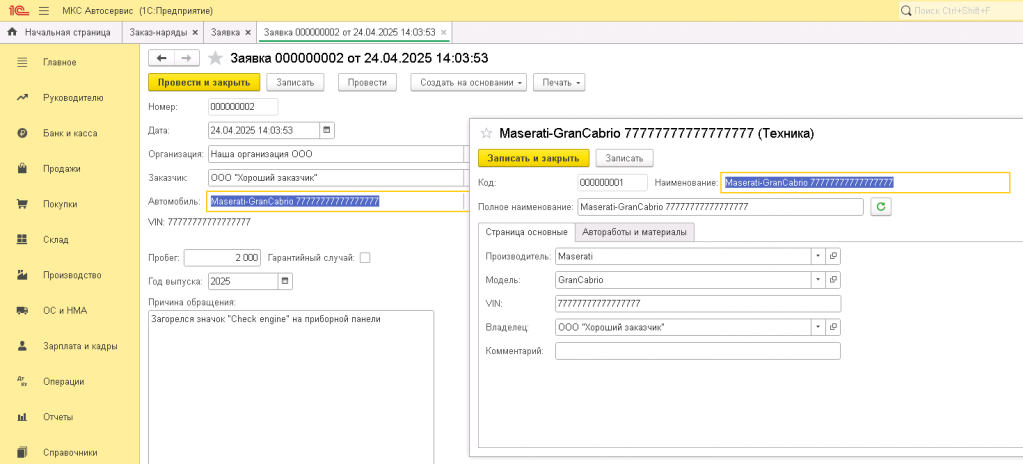1023x464 pixels.
Task: Click the Дата input field
Action: click(x=264, y=131)
